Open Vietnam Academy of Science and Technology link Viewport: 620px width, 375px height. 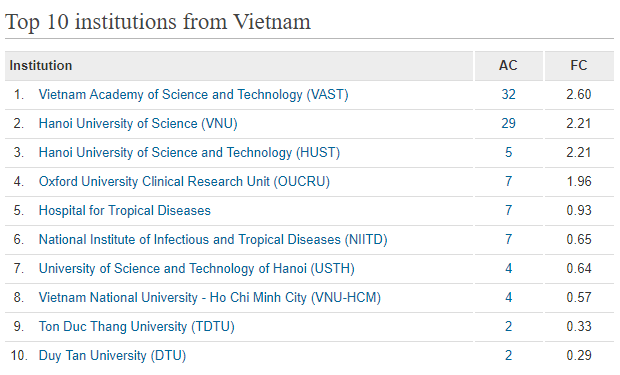(193, 95)
